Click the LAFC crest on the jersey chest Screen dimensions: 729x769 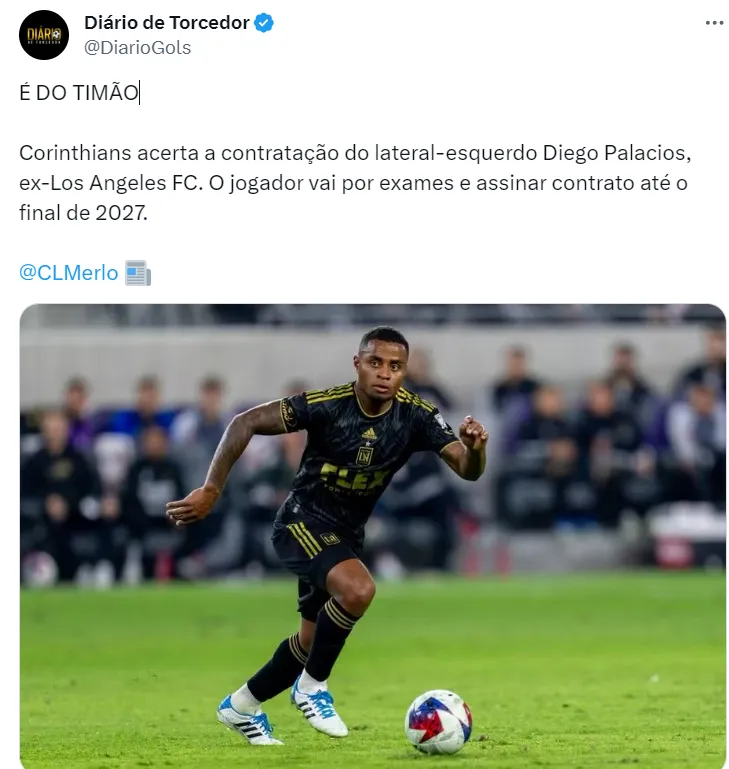(364, 456)
